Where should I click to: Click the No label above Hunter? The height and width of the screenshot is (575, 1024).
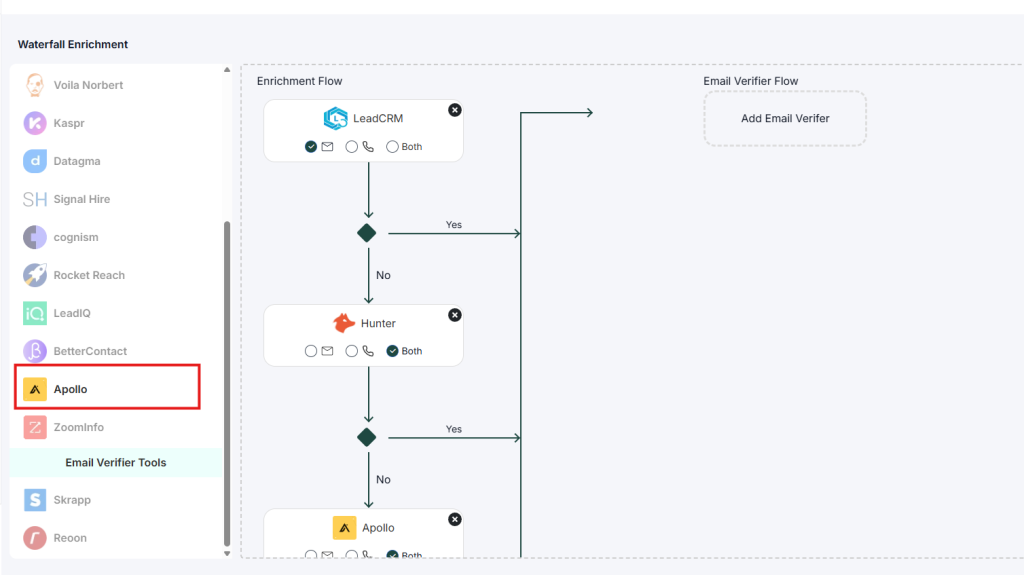(x=383, y=275)
